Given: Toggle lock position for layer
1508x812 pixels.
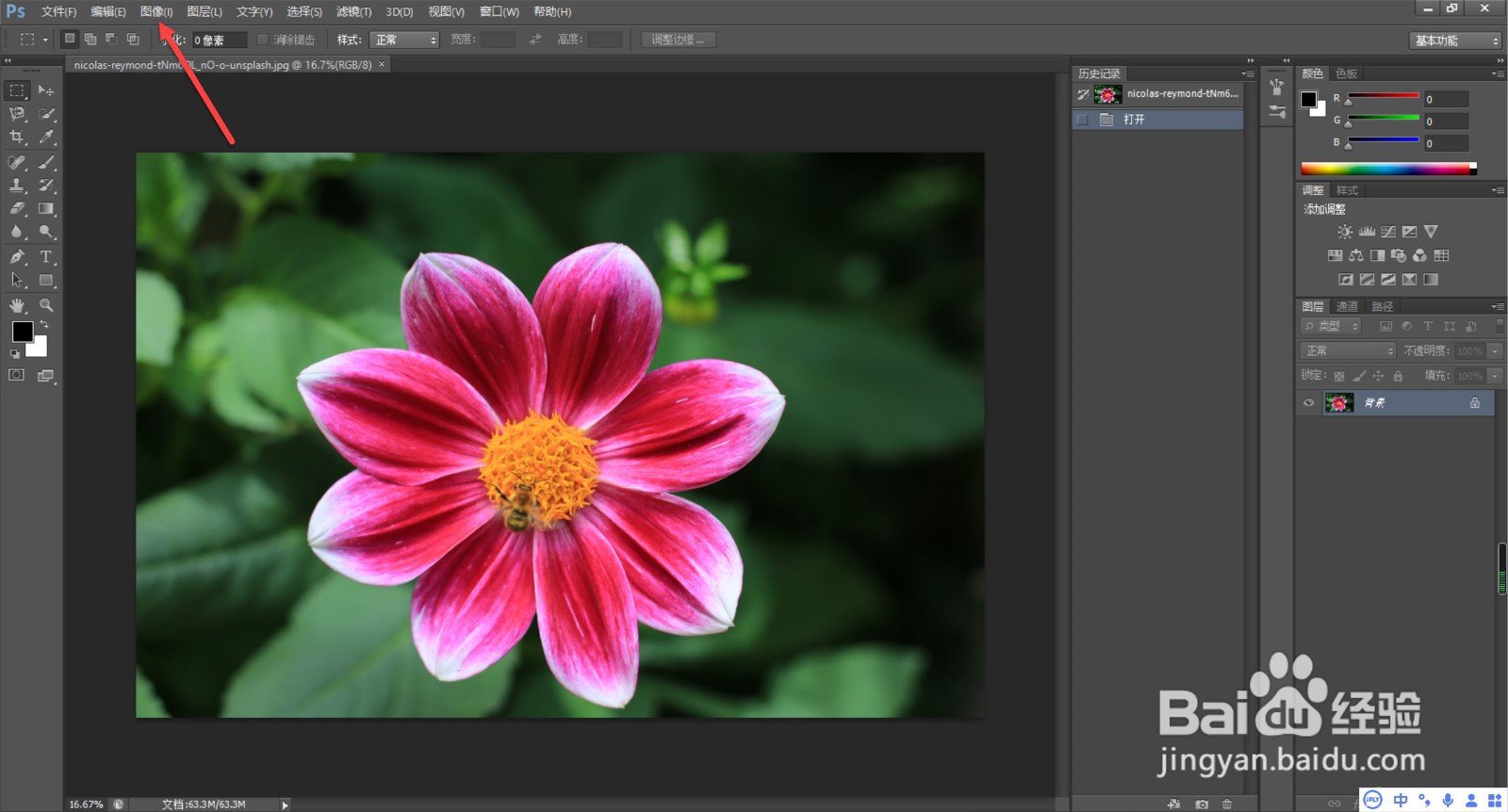Looking at the screenshot, I should [1378, 376].
